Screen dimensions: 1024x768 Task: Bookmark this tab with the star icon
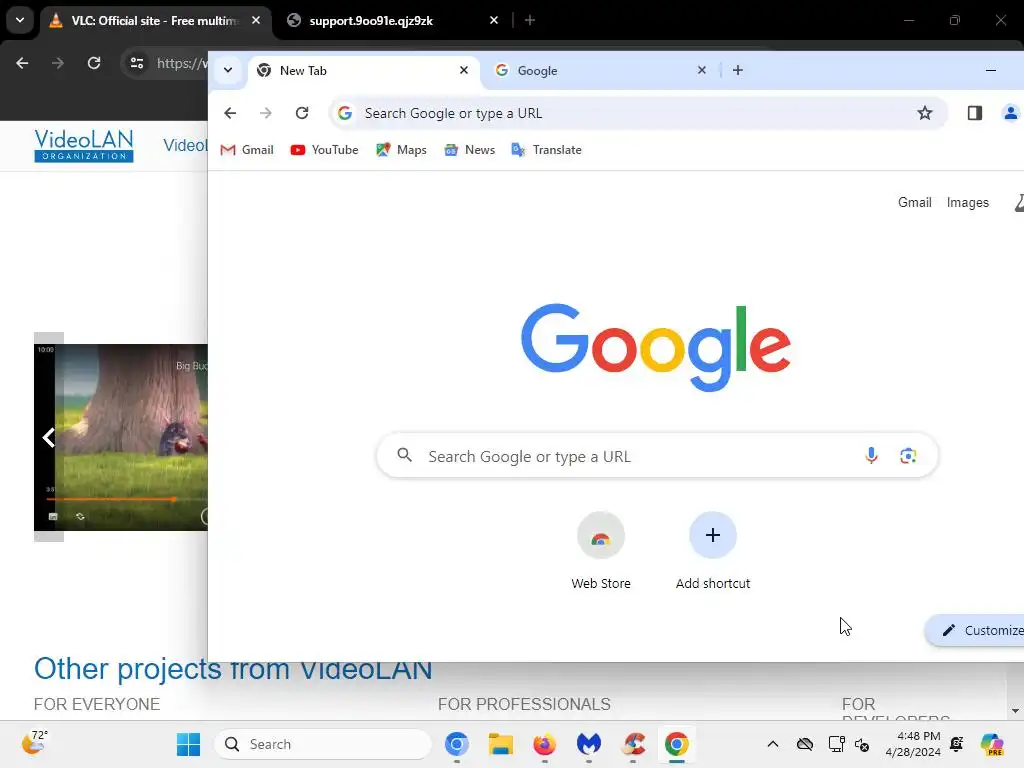pos(925,113)
